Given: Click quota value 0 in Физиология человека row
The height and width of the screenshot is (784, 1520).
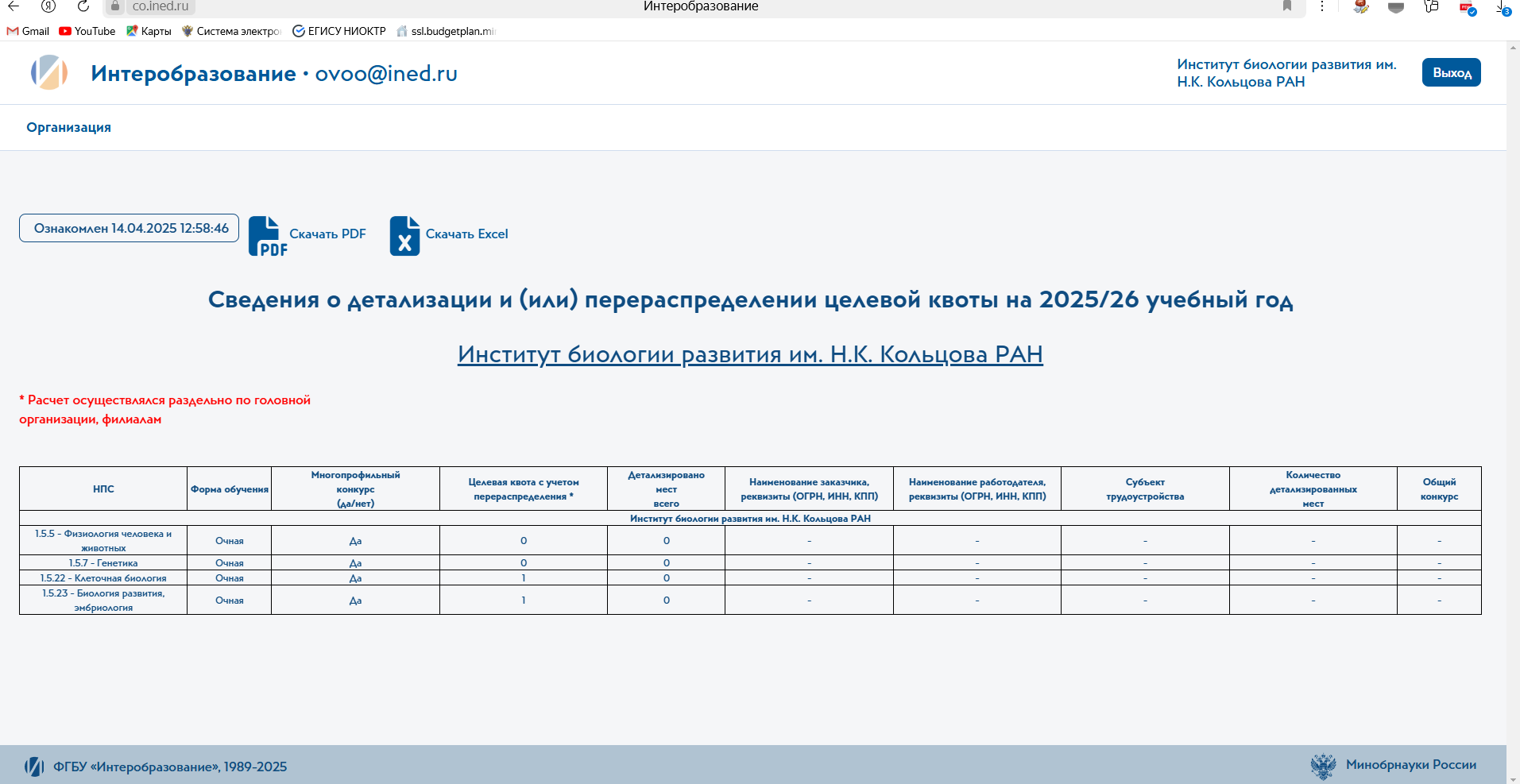Looking at the screenshot, I should [524, 540].
